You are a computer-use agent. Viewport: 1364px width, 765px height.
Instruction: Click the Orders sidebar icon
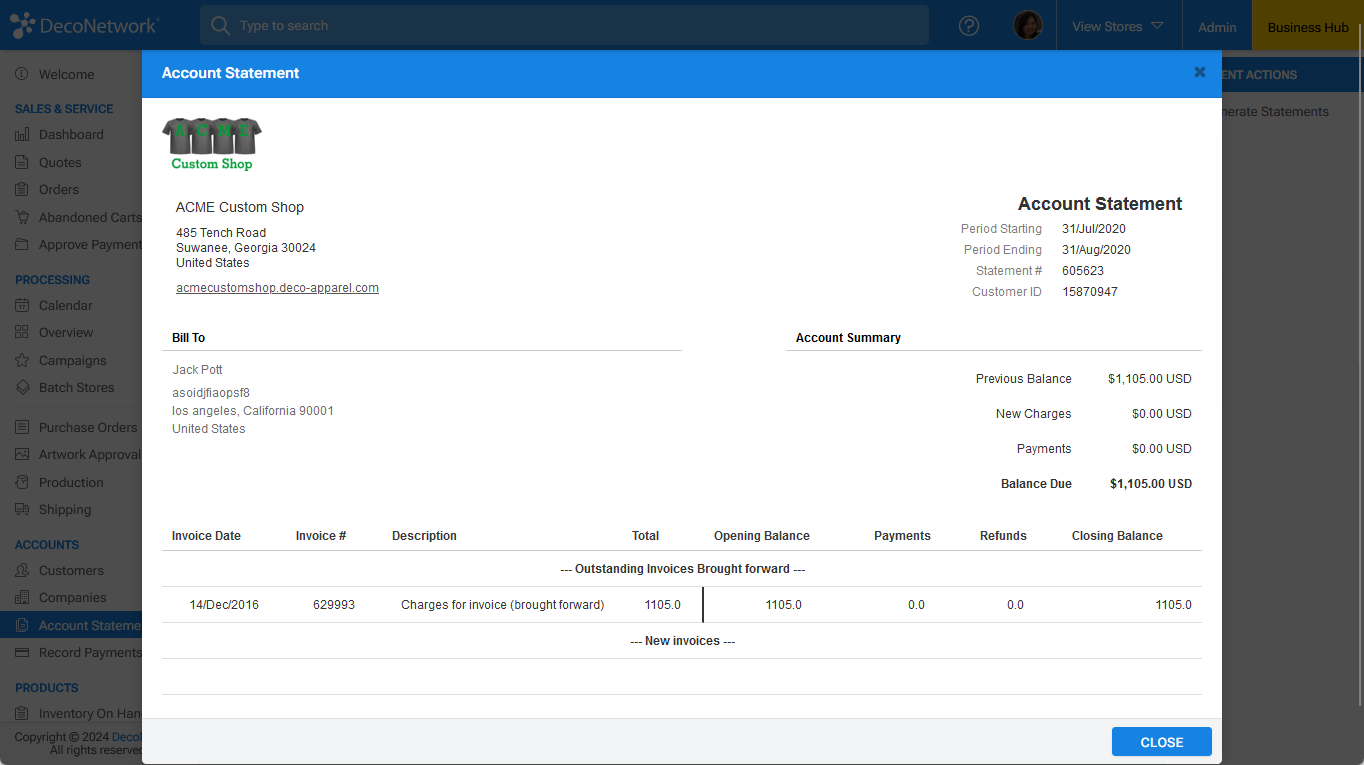(x=22, y=190)
